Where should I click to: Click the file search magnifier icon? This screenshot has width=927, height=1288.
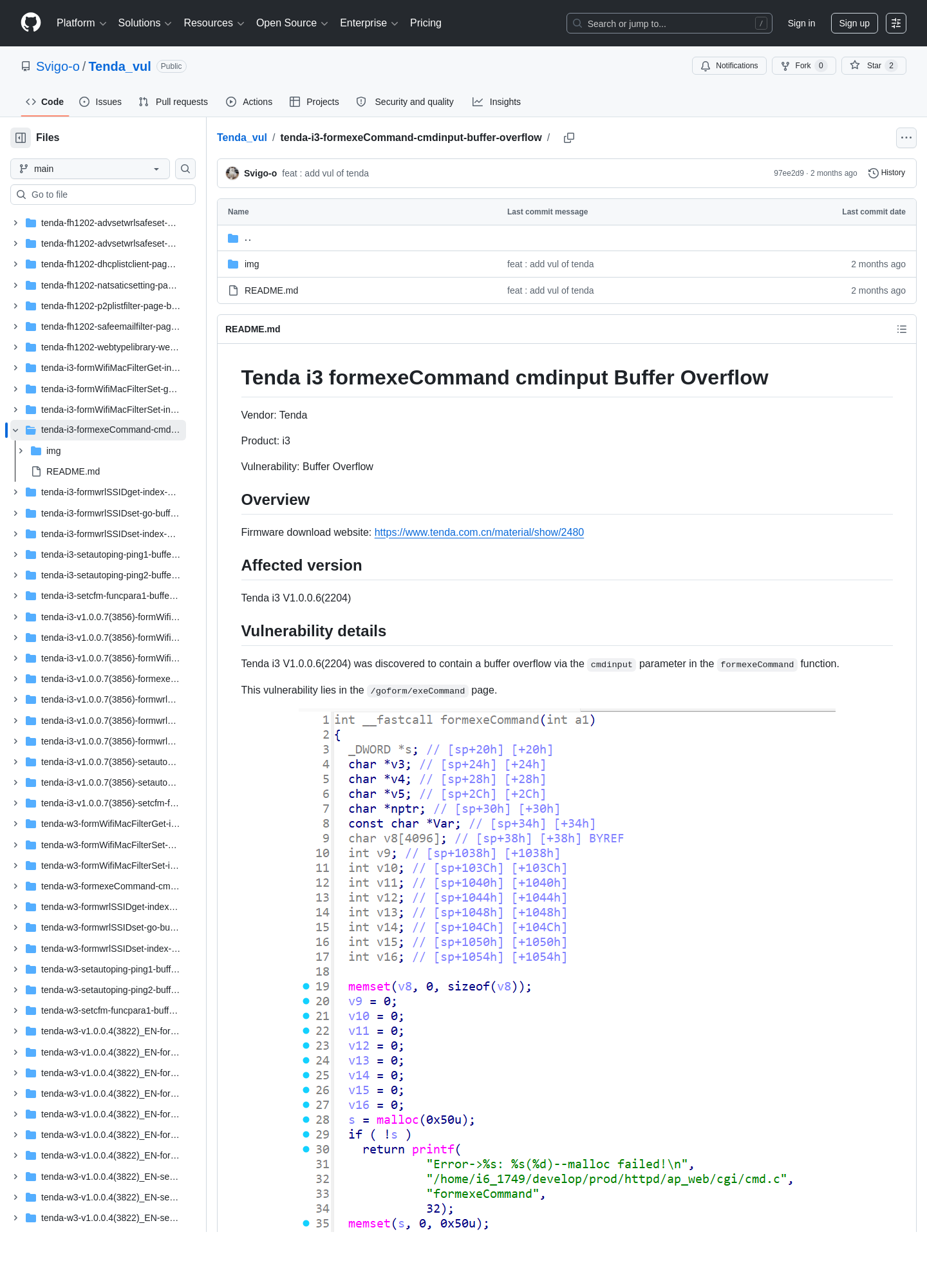(185, 169)
